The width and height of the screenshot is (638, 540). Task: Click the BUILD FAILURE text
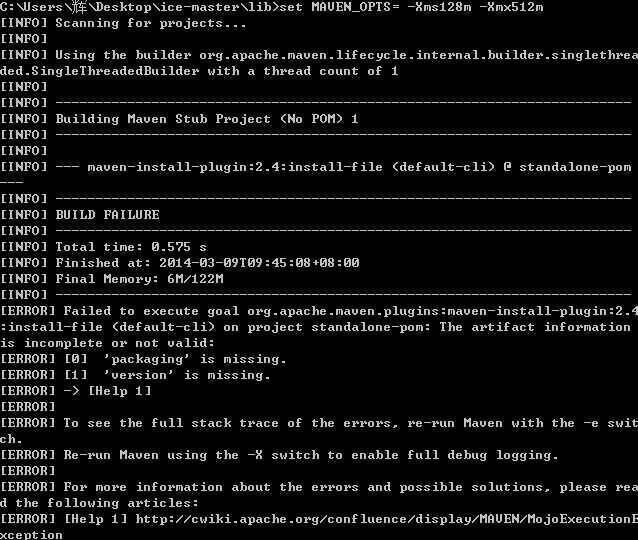[107, 215]
